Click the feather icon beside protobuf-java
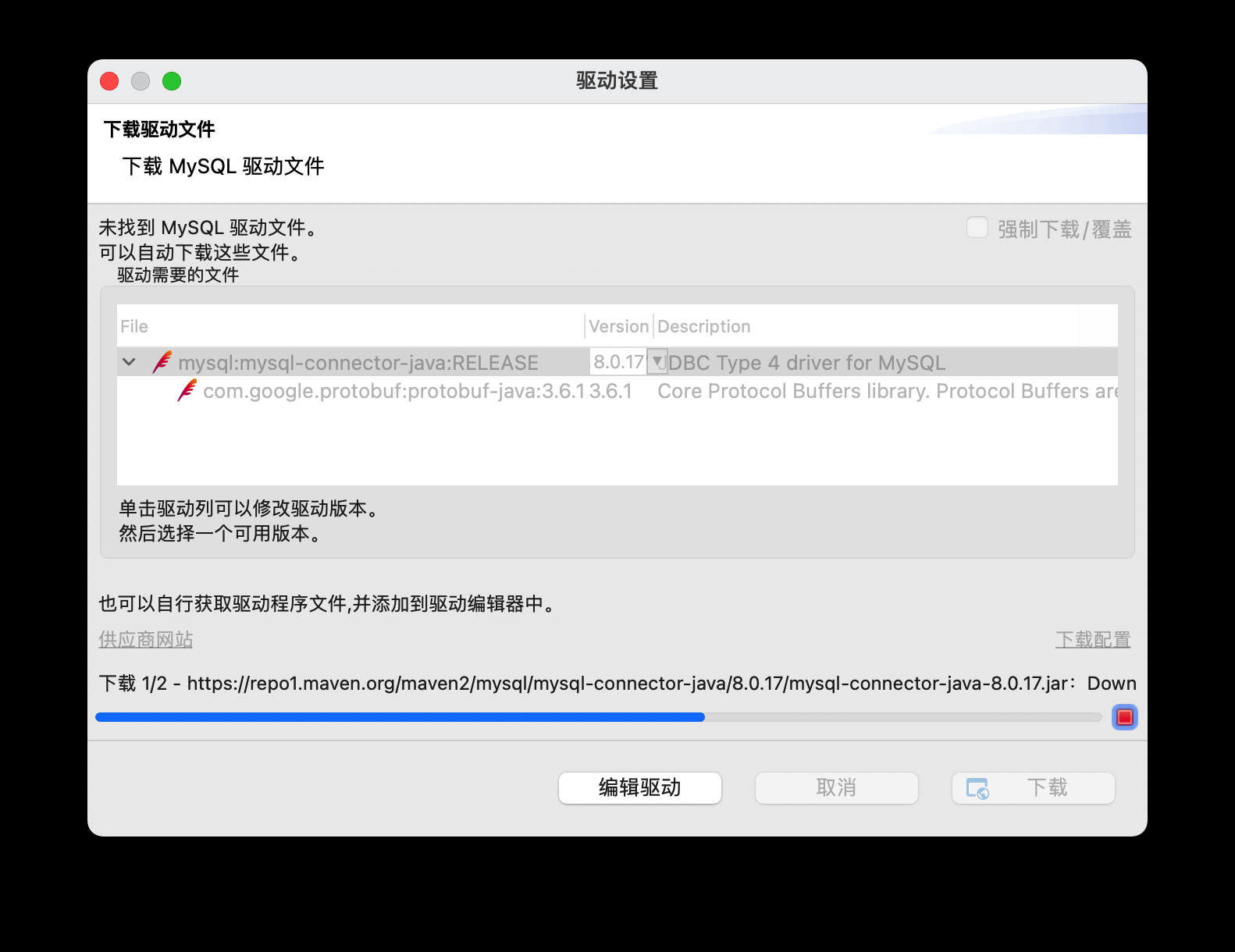Screen dimensions: 1235x952 point(187,390)
